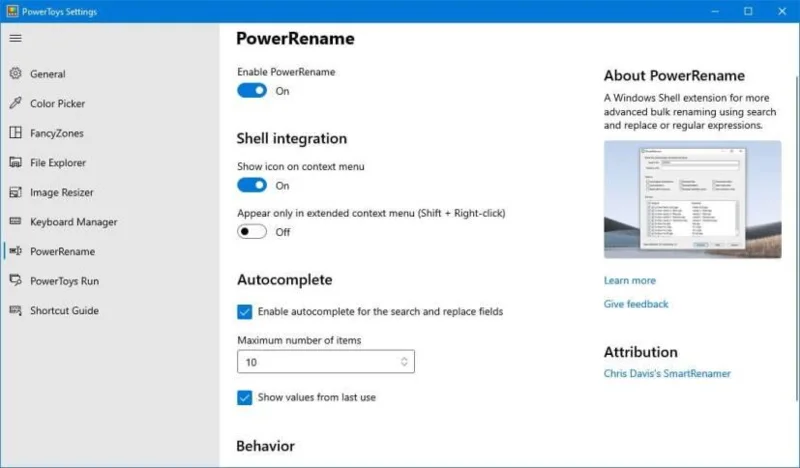Image resolution: width=800 pixels, height=468 pixels.
Task: Click the Keyboard Manager keyboard icon
Action: (x=15, y=221)
